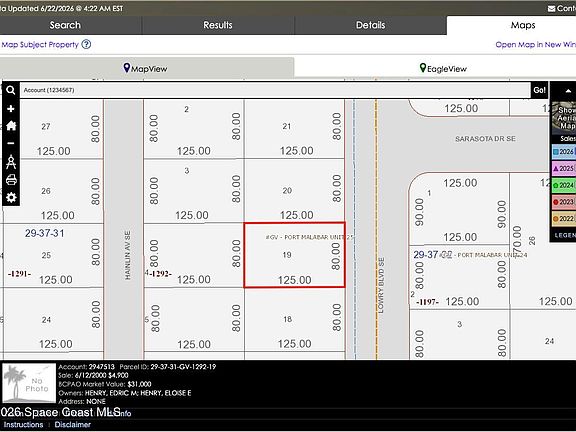Viewport: 576px width, 432px height.
Task: Return to map home extent icon
Action: point(11,126)
